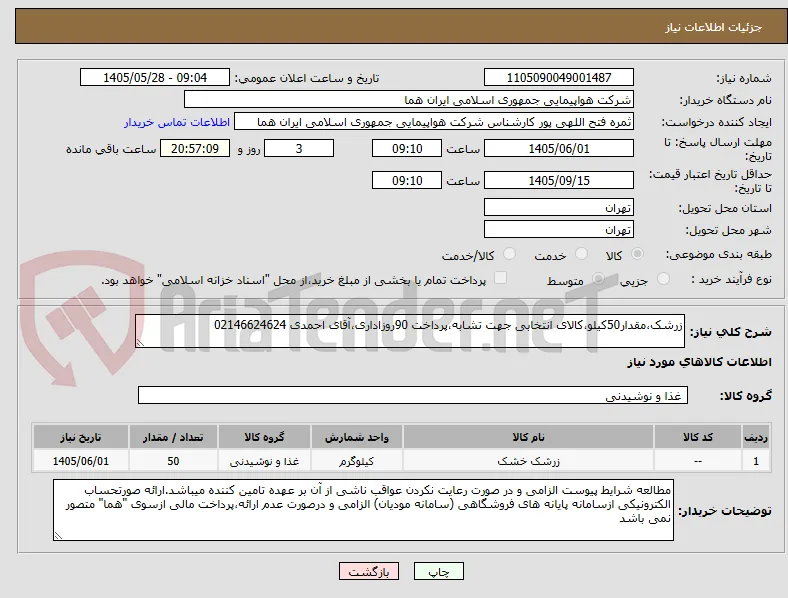Click the item code cell showing --
Image resolution: width=788 pixels, height=598 pixels.
point(698,461)
